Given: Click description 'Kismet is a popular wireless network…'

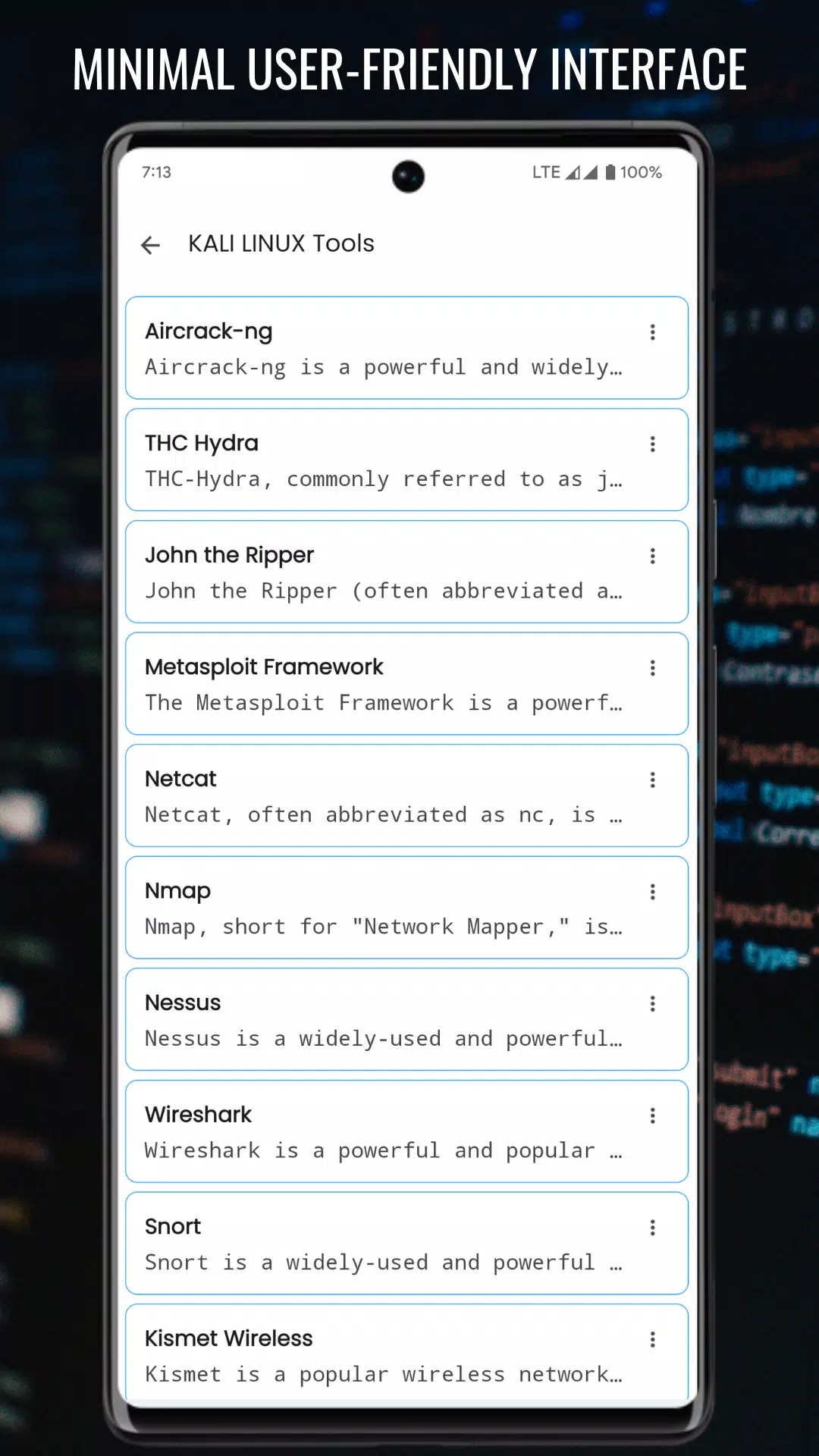Looking at the screenshot, I should (384, 1374).
